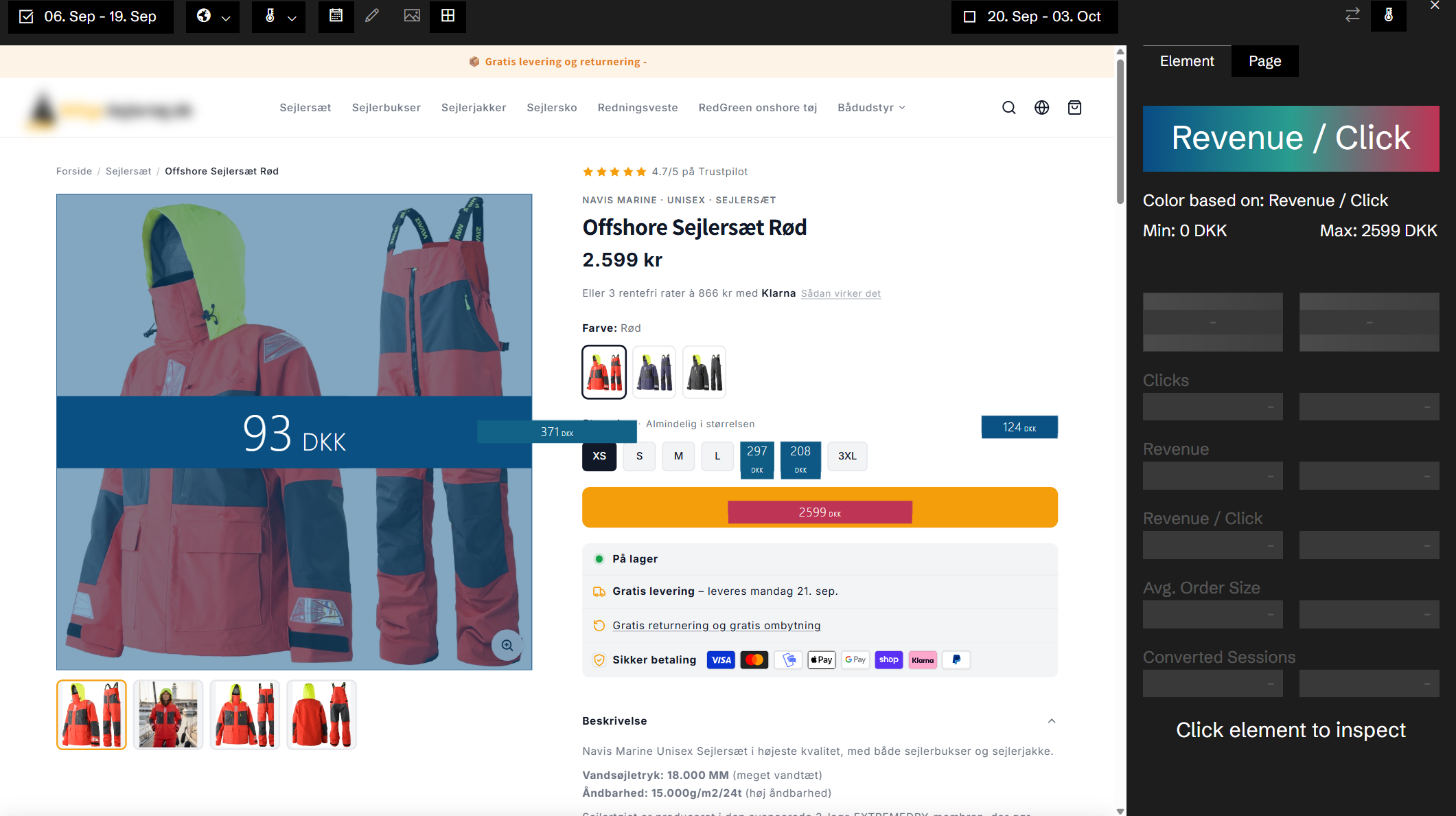The height and width of the screenshot is (816, 1456).
Task: Click the Mastercard payment icon
Action: coord(754,660)
